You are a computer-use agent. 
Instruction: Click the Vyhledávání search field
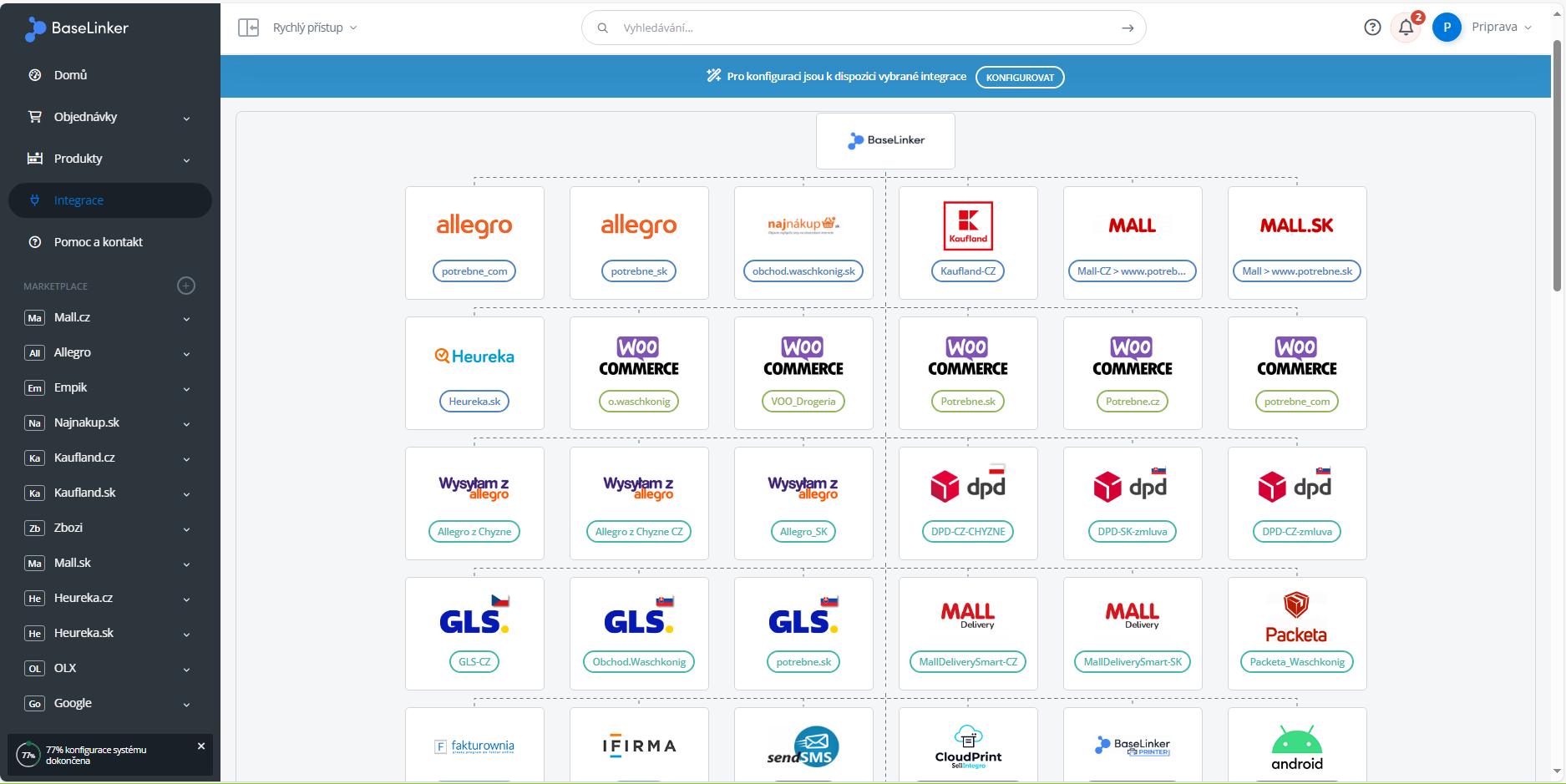click(x=864, y=28)
